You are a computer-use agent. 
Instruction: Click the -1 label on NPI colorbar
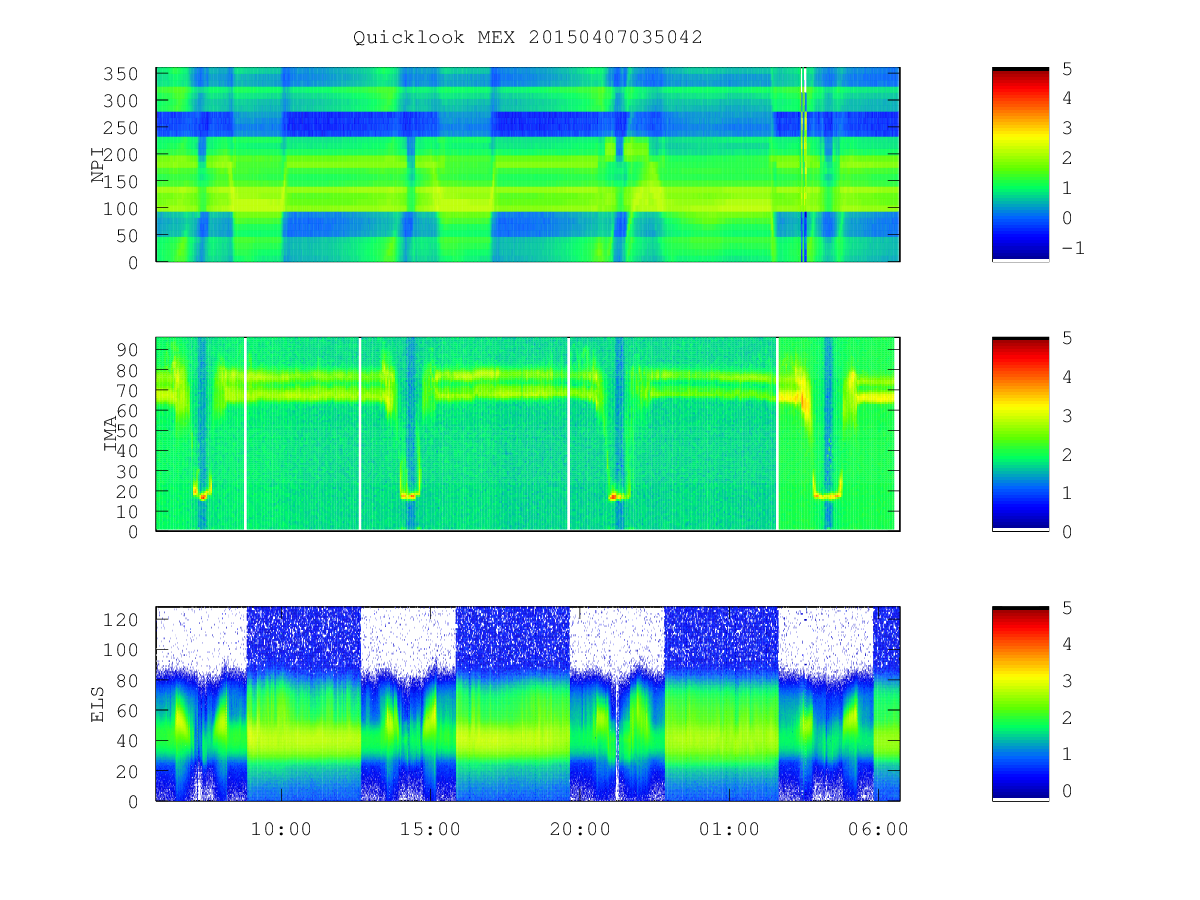coord(1072,247)
